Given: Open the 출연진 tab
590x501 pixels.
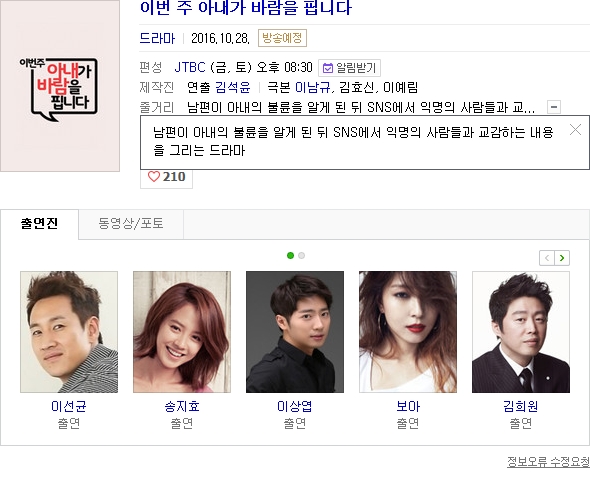Looking at the screenshot, I should tap(40, 224).
